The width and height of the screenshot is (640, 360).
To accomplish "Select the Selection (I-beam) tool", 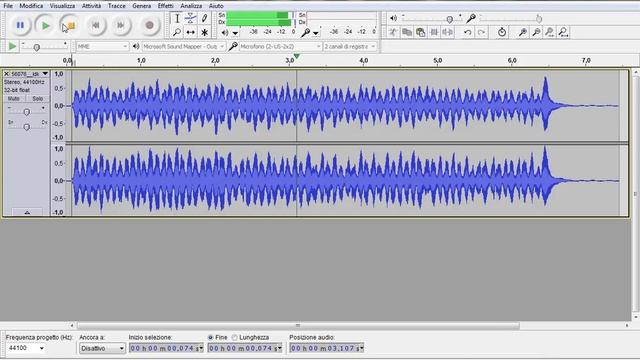I will pos(177,18).
